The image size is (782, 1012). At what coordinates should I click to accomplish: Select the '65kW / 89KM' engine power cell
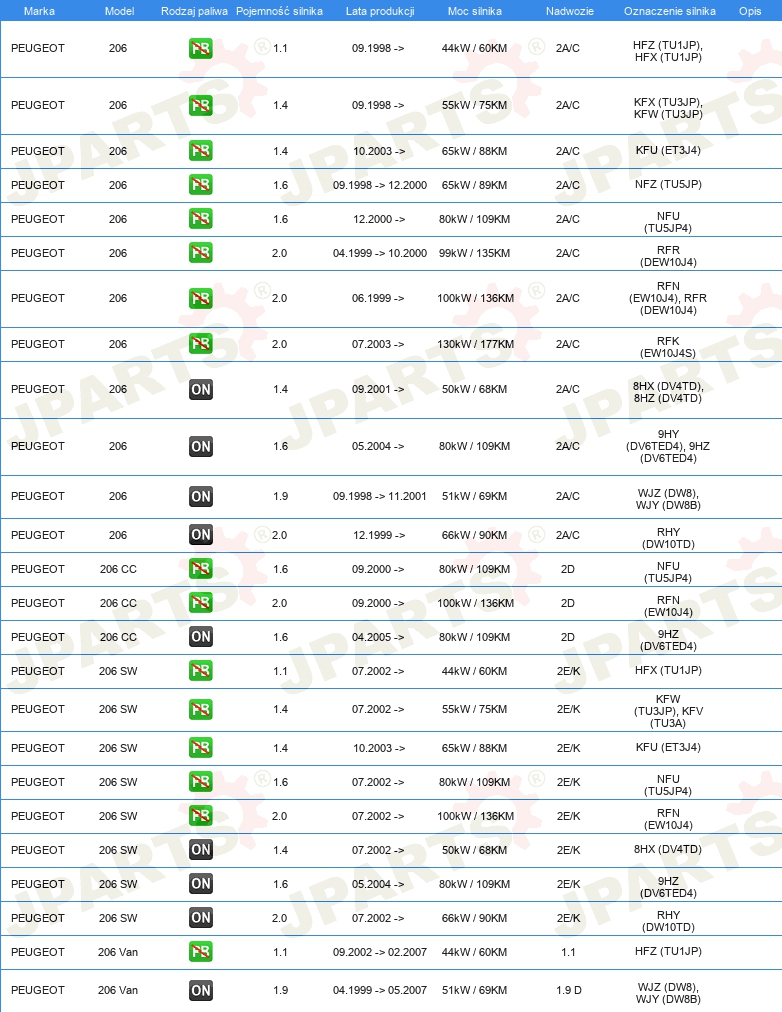474,185
